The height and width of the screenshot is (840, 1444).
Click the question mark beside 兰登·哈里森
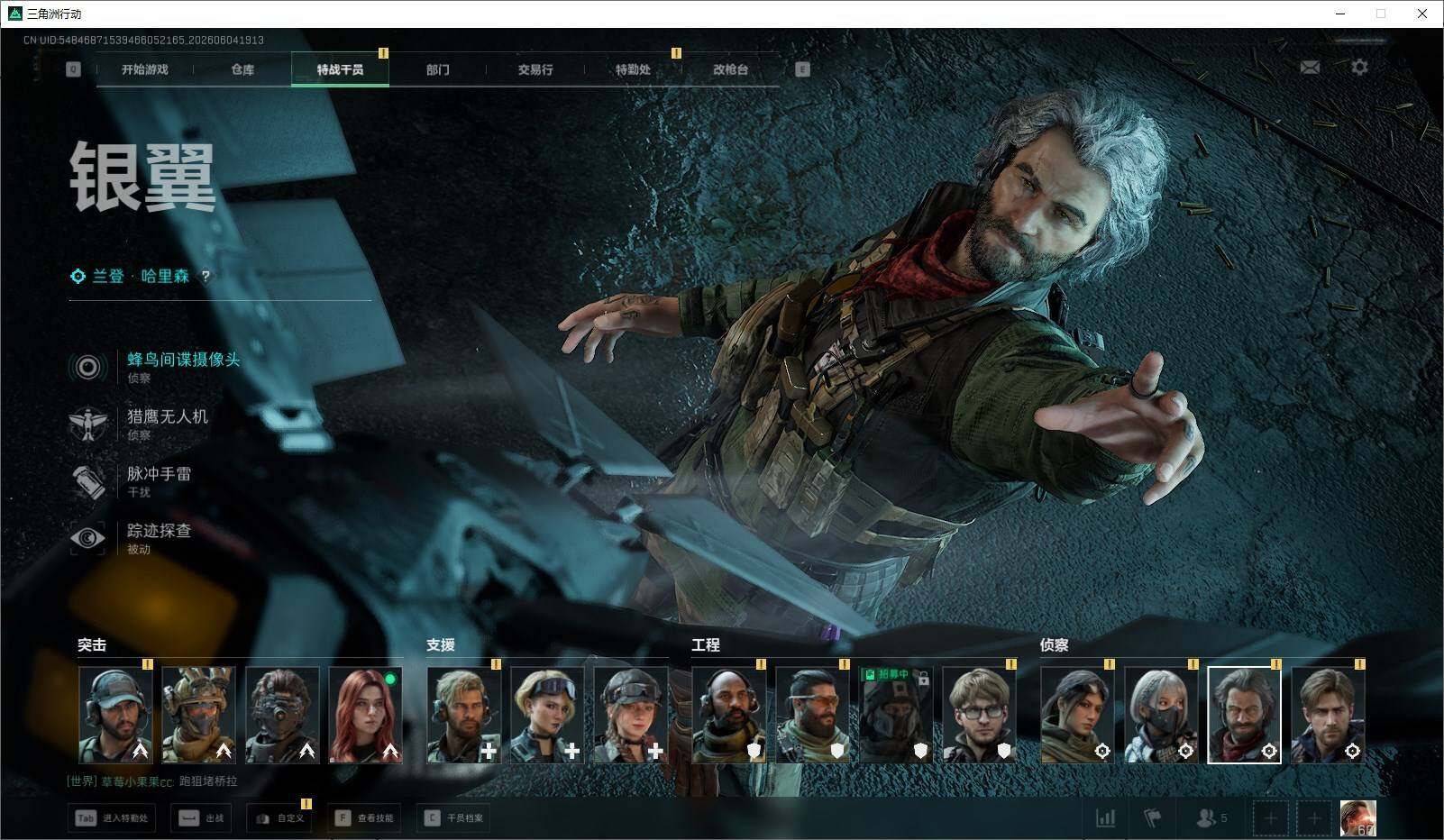tap(206, 277)
